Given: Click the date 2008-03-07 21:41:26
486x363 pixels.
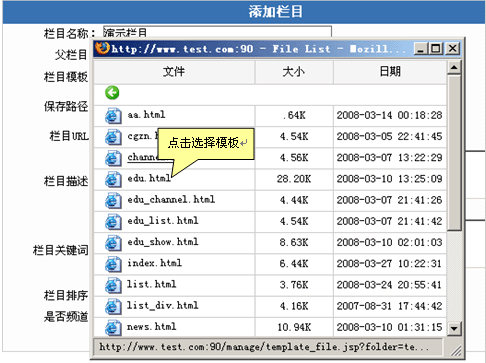Looking at the screenshot, I should [389, 200].
